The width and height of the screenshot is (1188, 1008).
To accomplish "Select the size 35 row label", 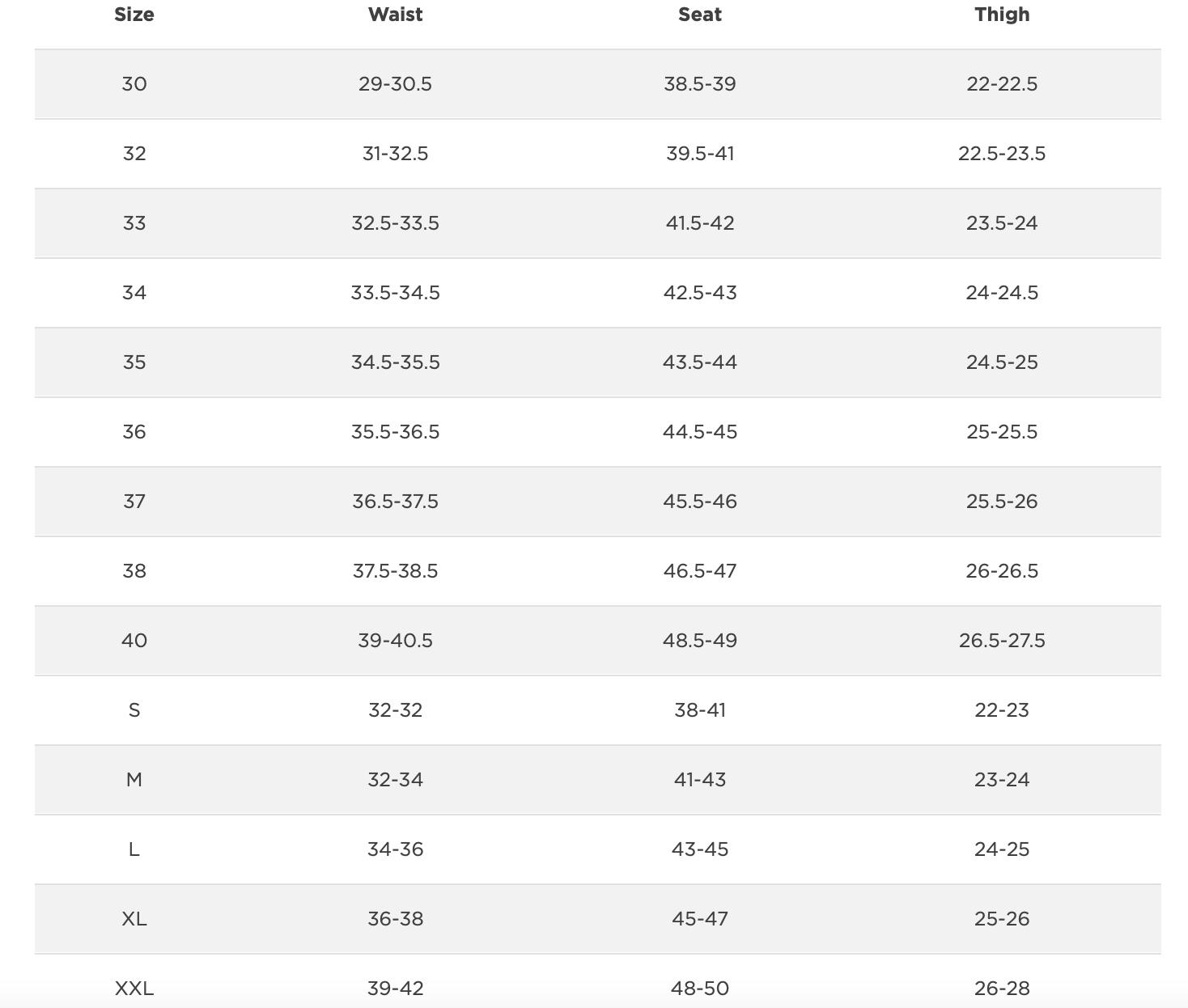I will click(134, 362).
